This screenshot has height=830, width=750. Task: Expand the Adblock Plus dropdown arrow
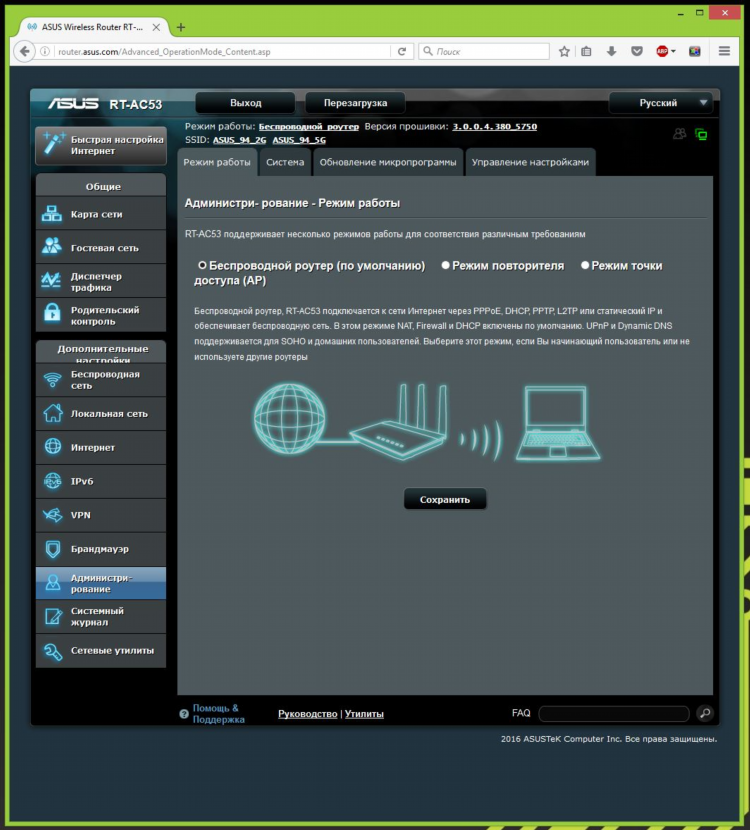point(673,52)
